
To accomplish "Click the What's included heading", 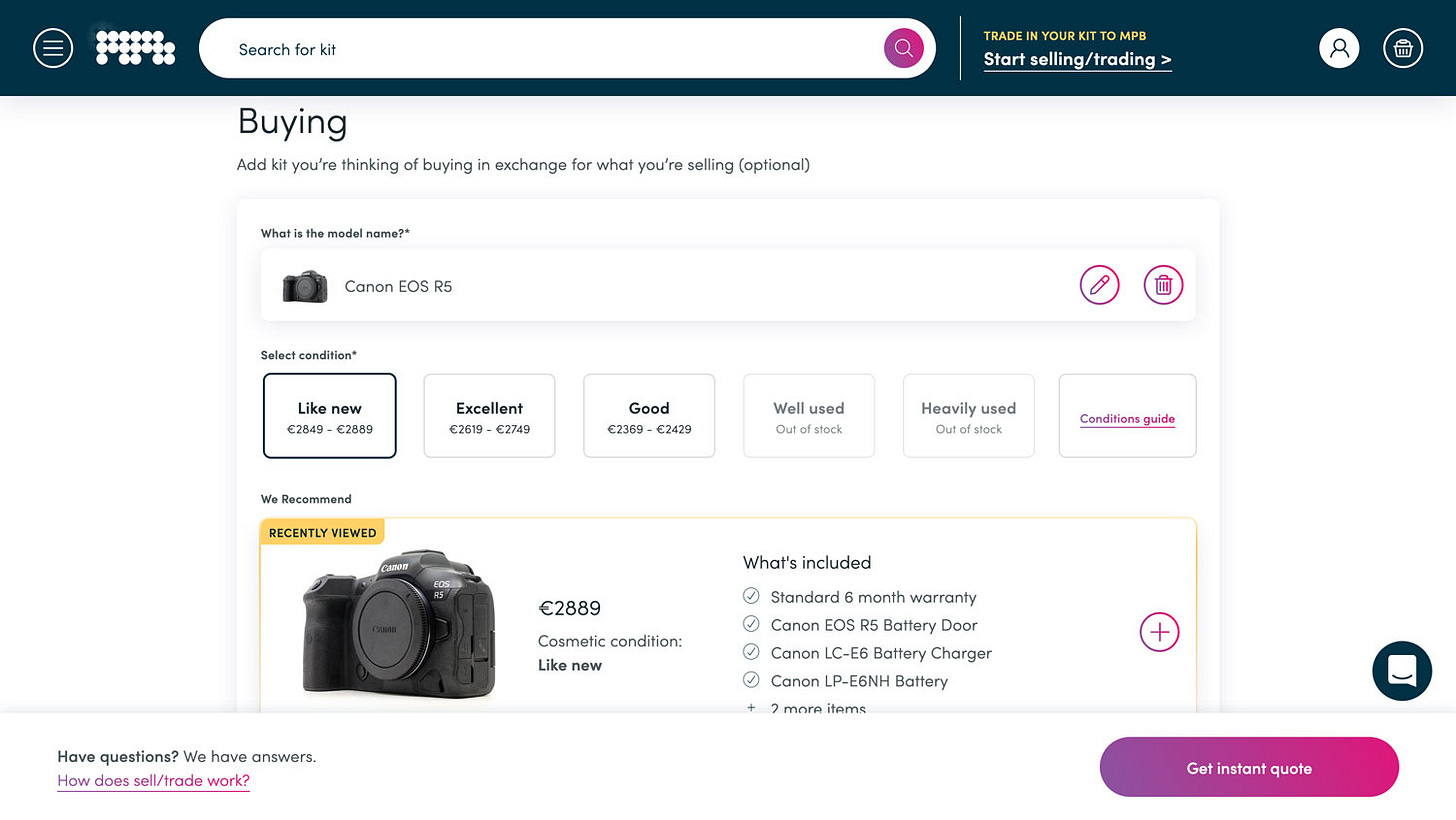I will click(x=807, y=562).
